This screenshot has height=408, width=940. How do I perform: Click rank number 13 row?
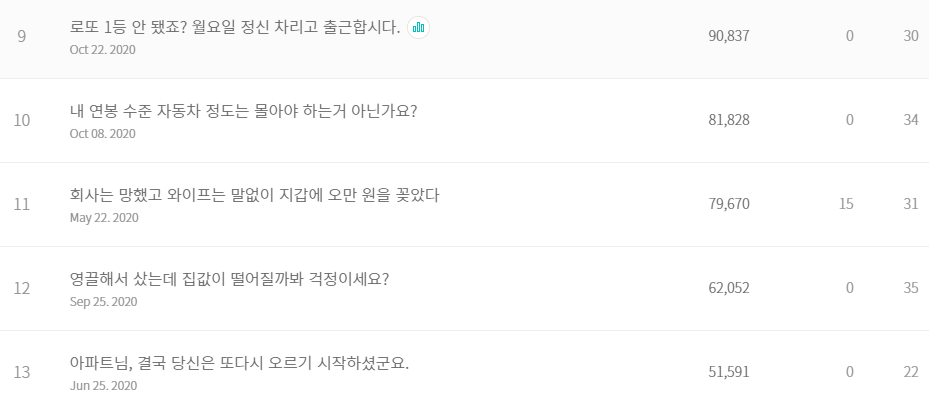[x=470, y=369]
